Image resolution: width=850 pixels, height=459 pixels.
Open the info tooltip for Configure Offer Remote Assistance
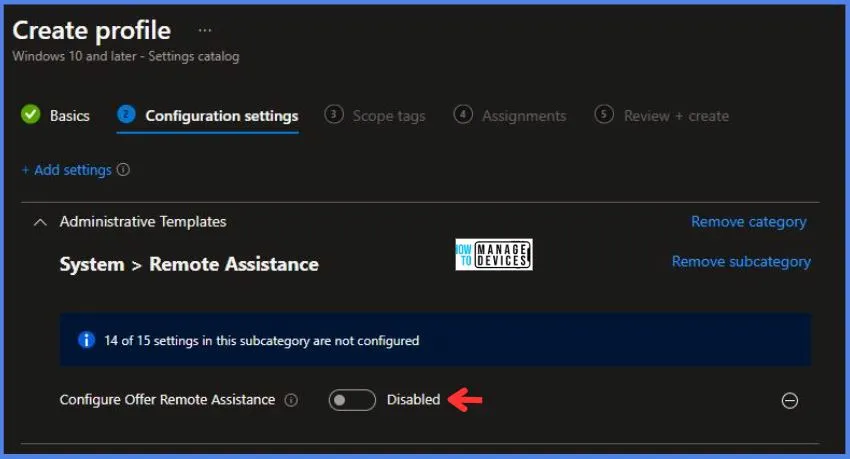pos(291,400)
